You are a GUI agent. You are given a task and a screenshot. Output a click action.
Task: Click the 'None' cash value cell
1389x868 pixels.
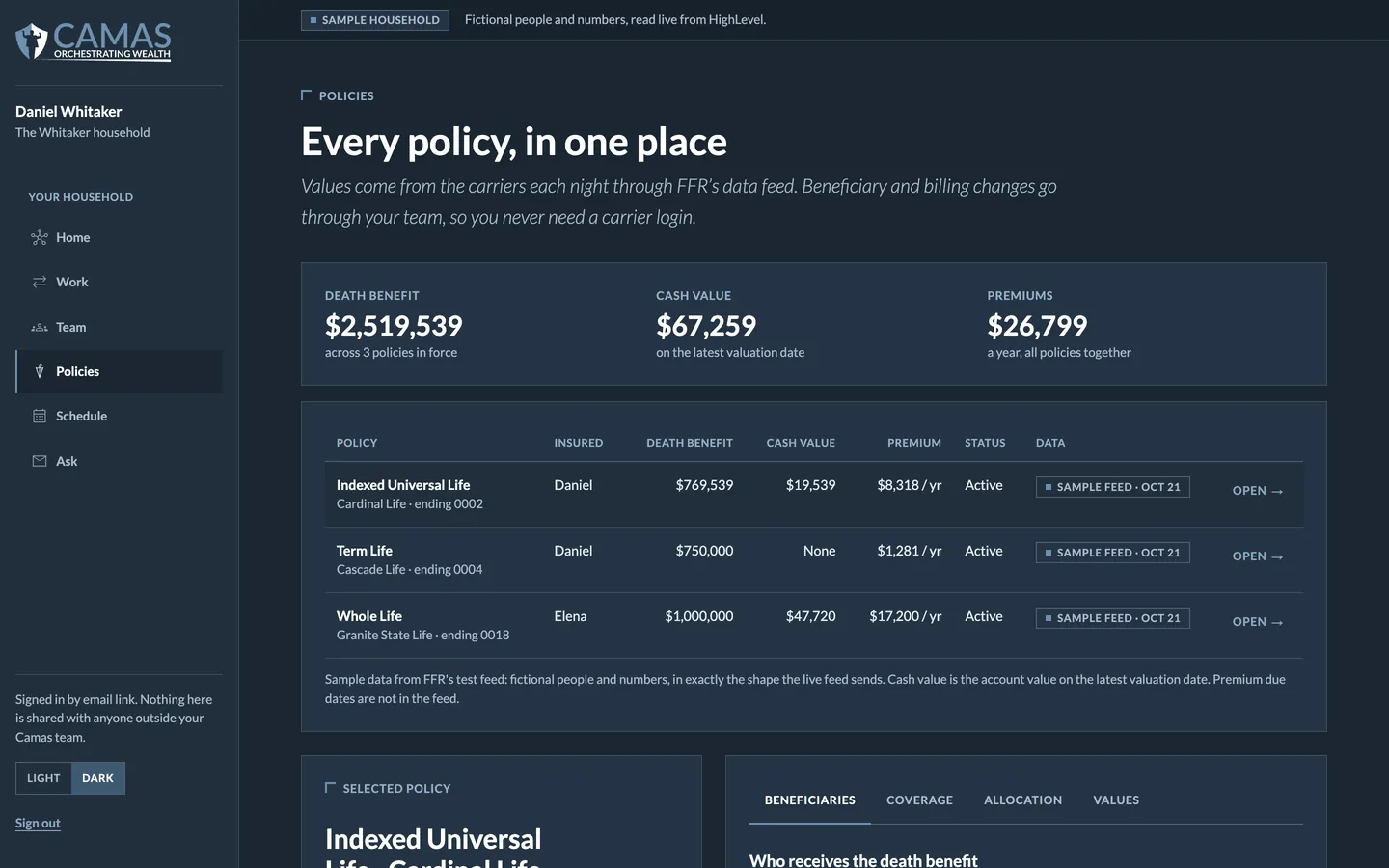pyautogui.click(x=820, y=551)
